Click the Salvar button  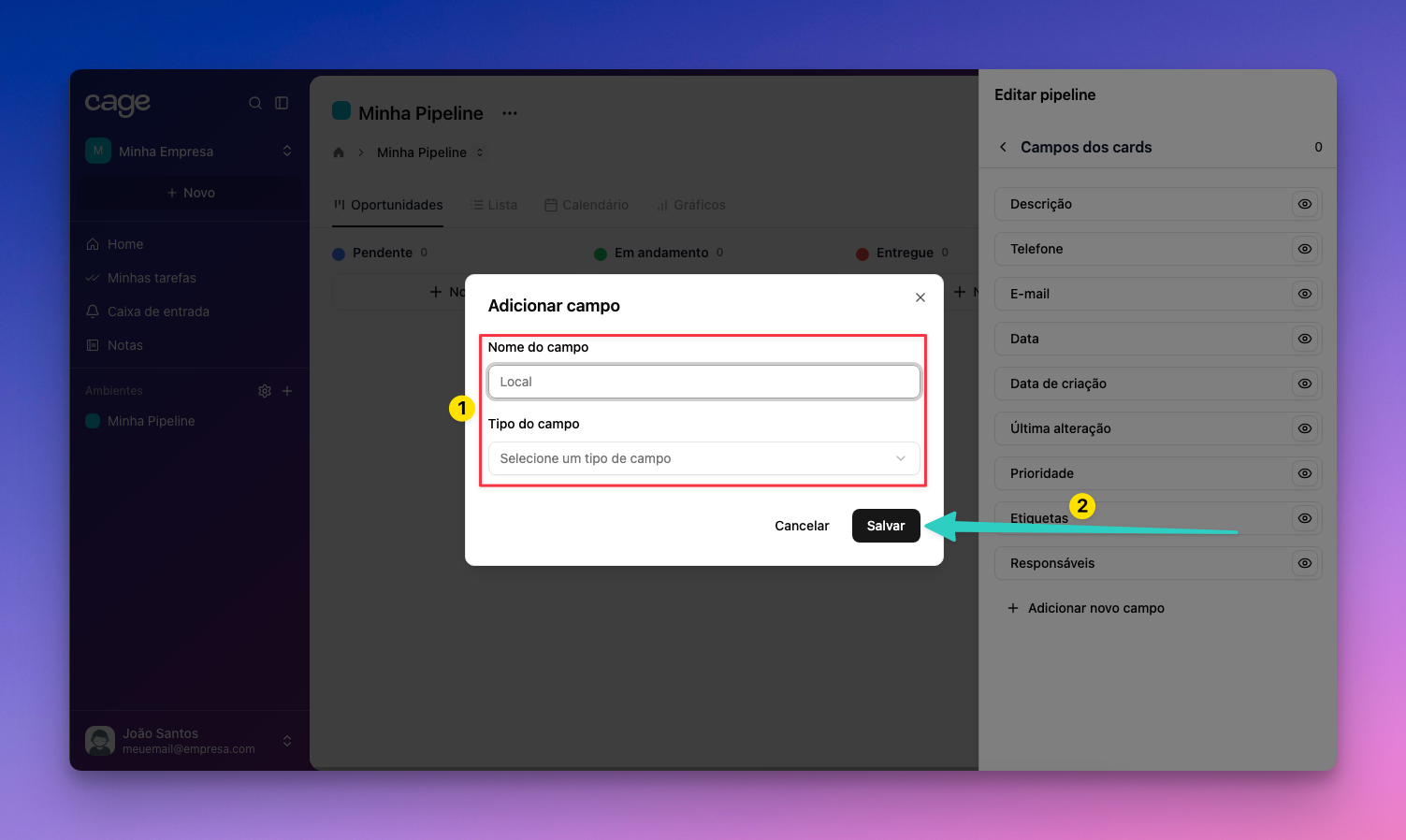tap(885, 526)
